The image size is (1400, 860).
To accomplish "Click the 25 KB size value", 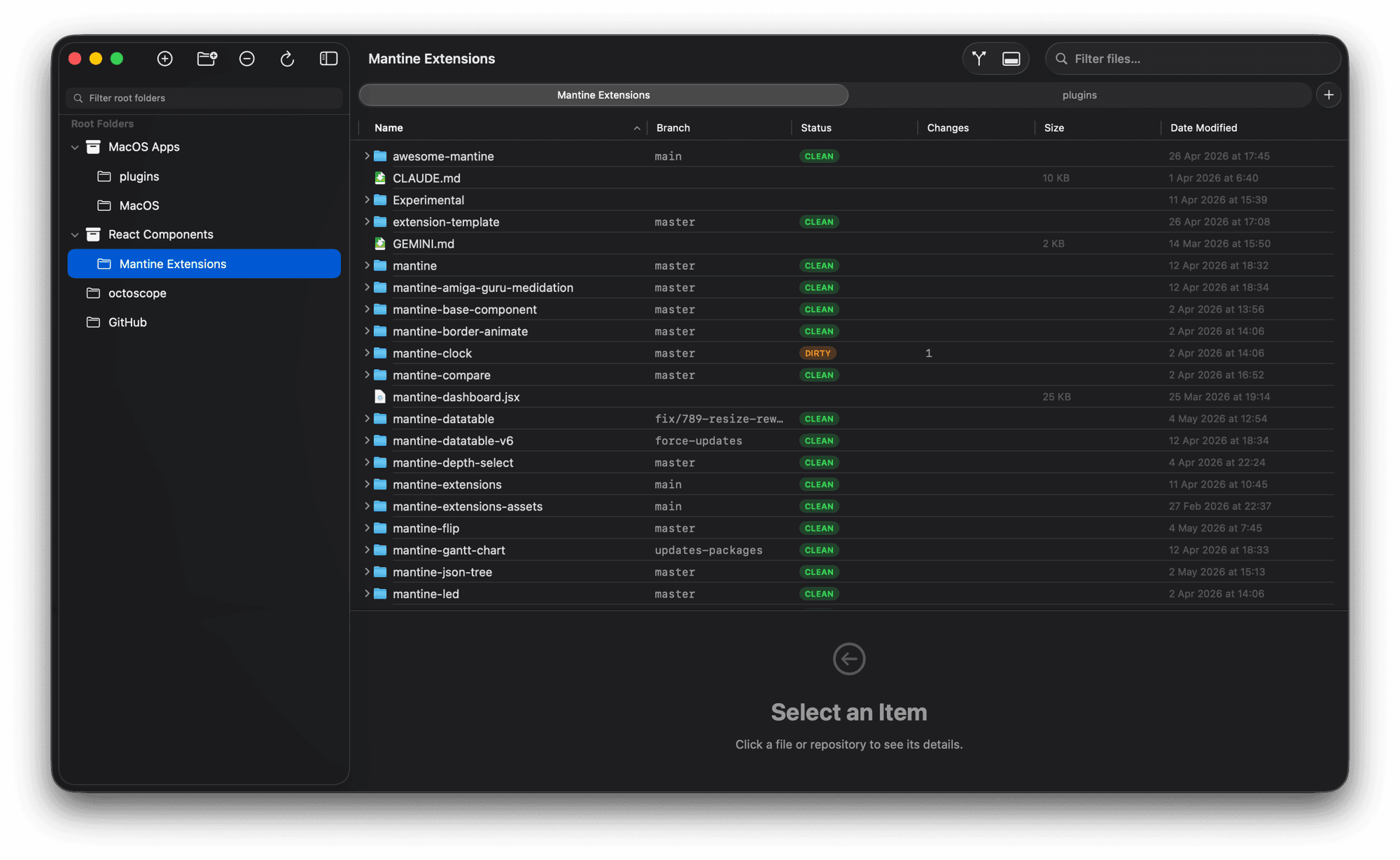I will tap(1056, 397).
